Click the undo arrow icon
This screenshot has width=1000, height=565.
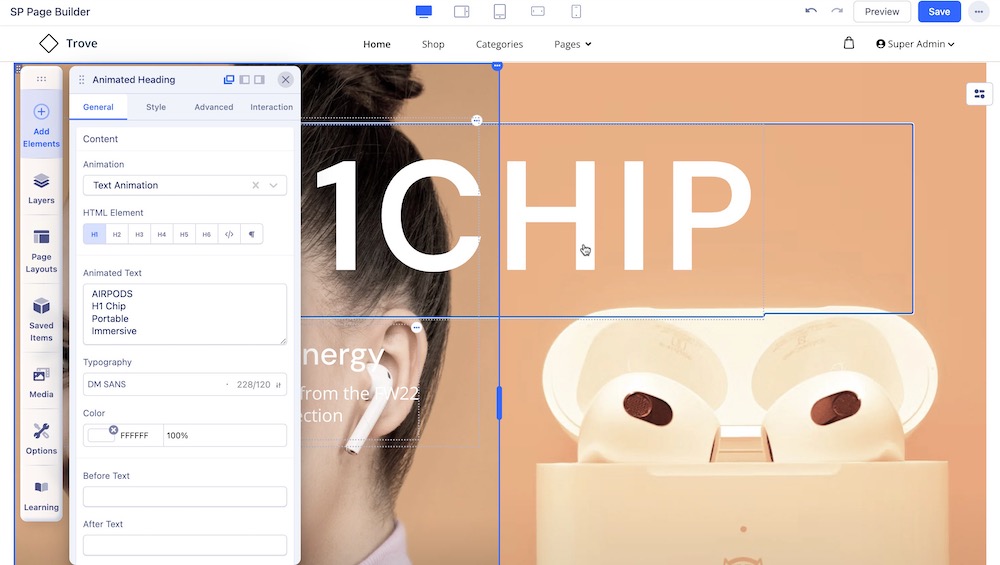pyautogui.click(x=811, y=12)
